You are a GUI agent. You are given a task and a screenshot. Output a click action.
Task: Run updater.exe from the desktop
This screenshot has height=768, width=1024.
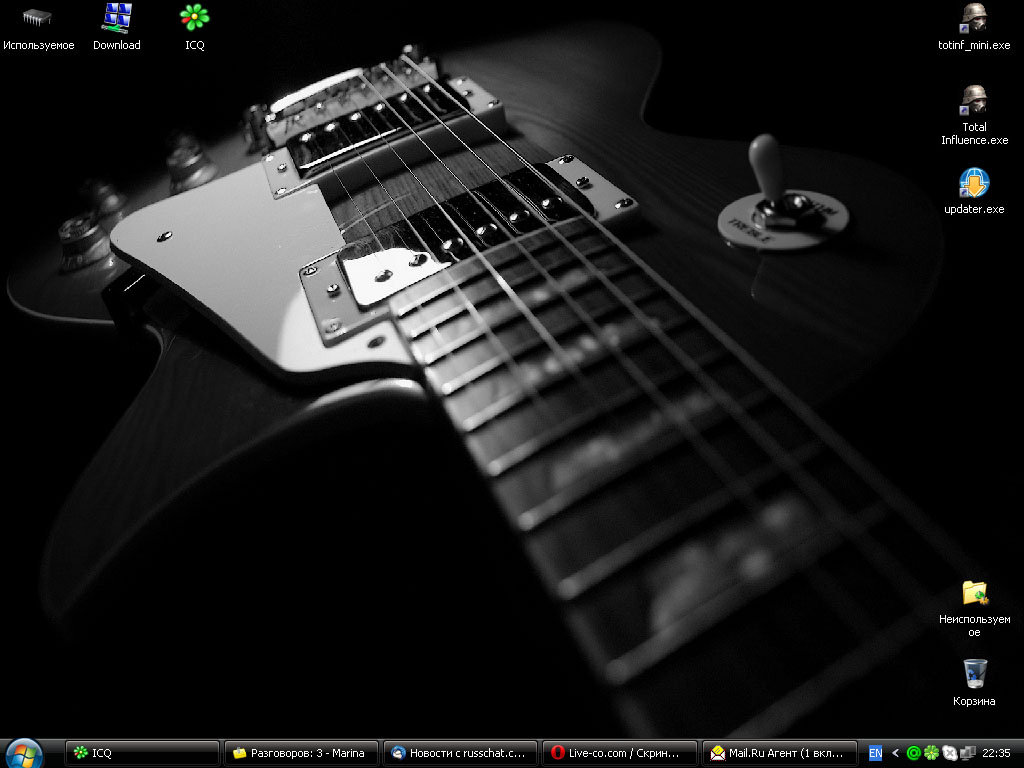point(974,183)
